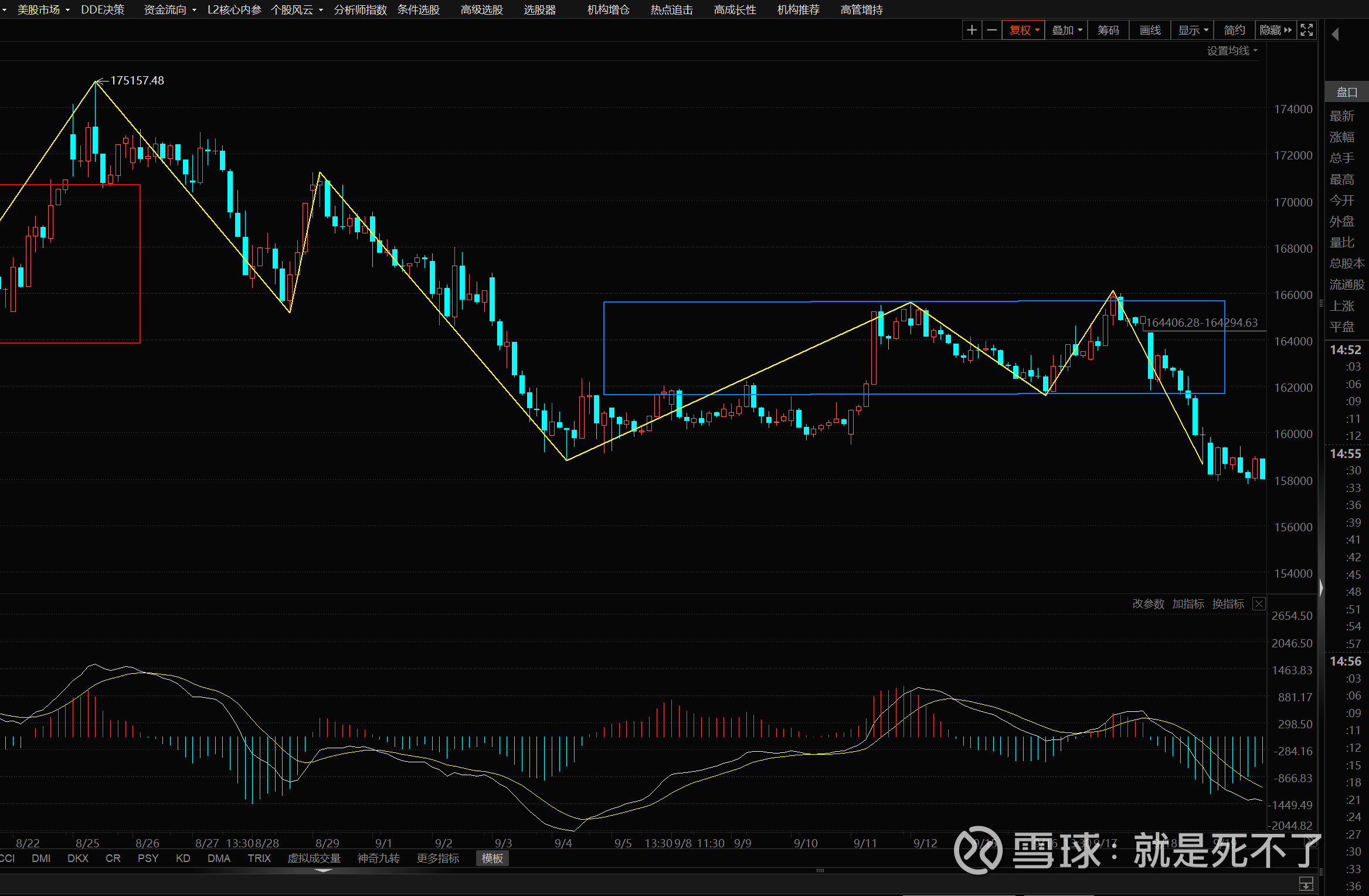Expand the 叠加 overlay dropdown
Screen dimensions: 1369x896
1066,30
